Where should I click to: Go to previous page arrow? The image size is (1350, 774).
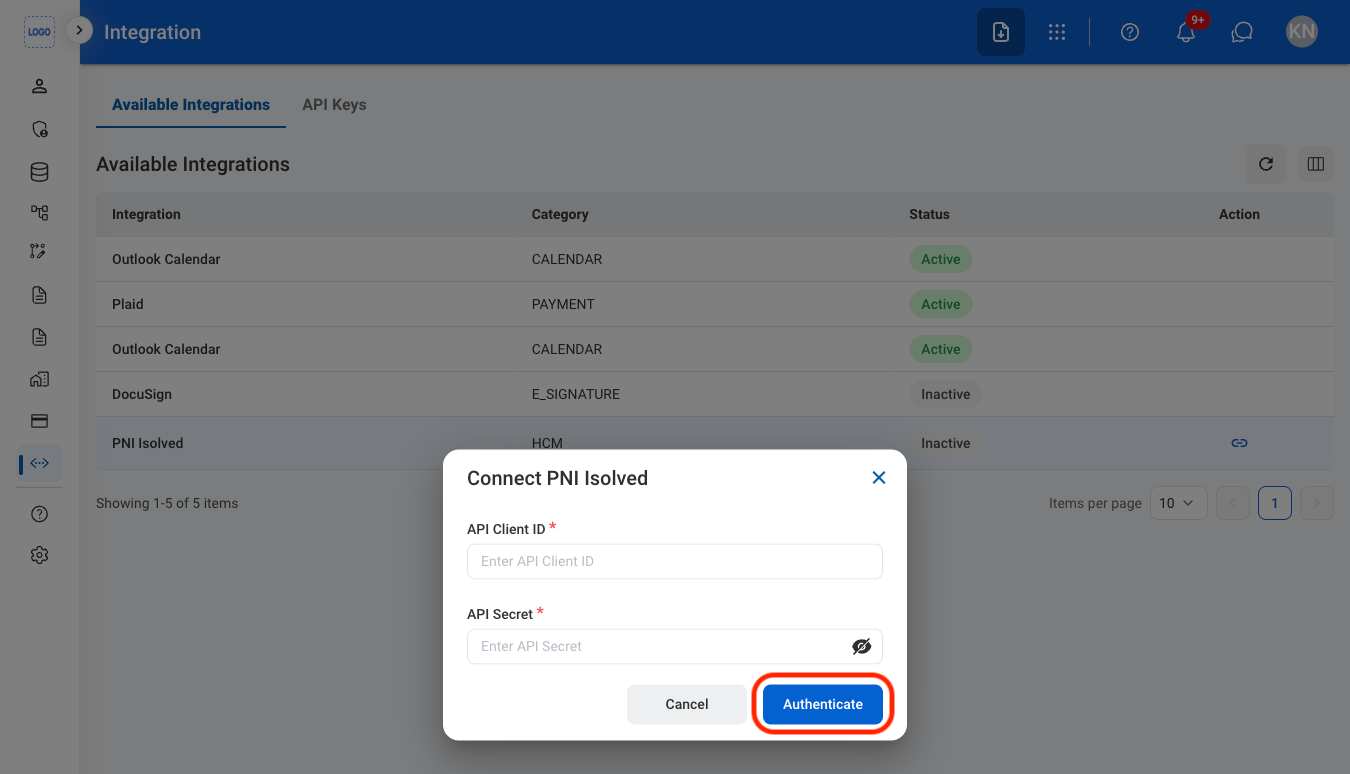pos(1234,503)
